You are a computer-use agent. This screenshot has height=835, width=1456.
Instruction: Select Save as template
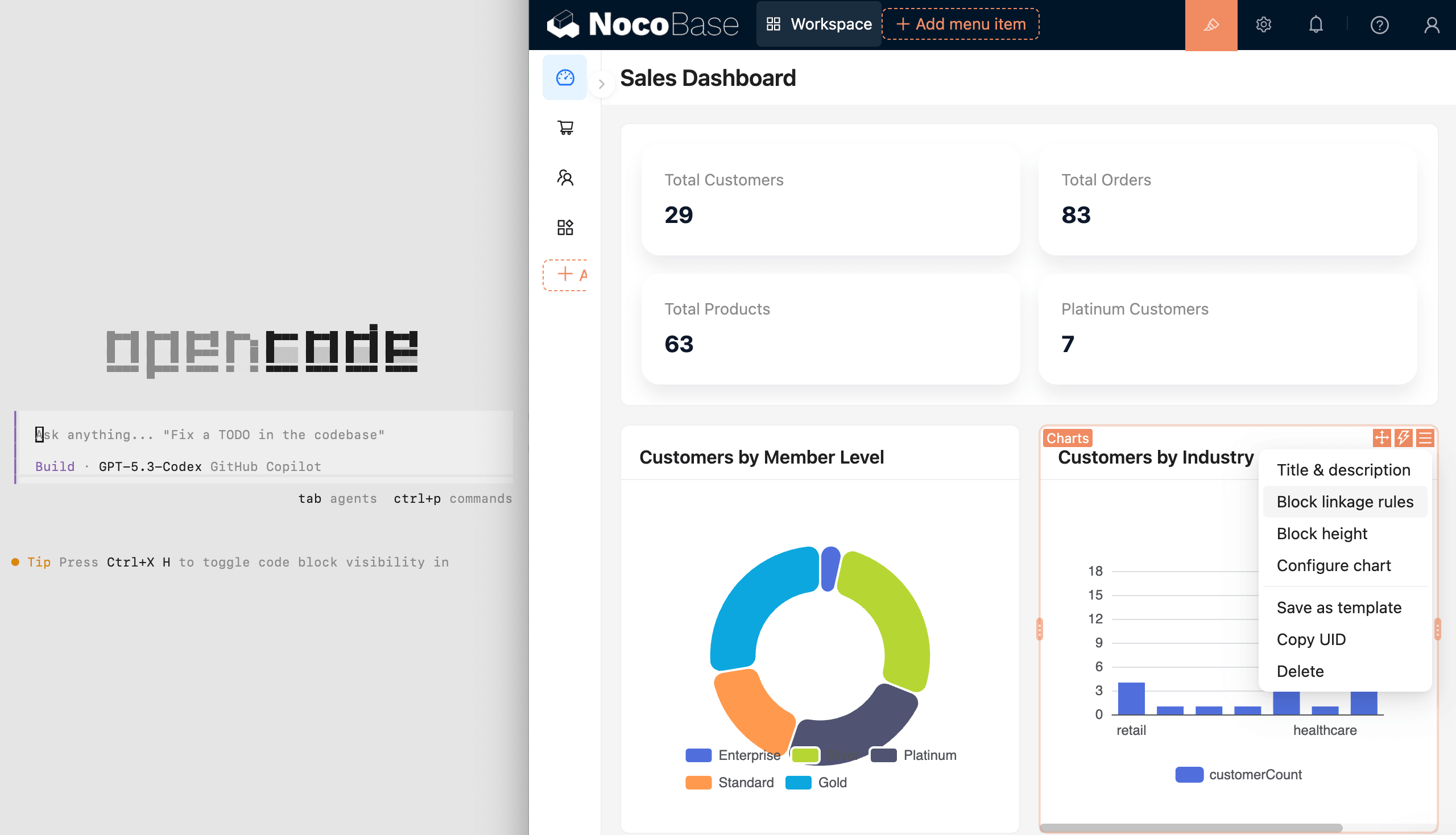tap(1338, 607)
